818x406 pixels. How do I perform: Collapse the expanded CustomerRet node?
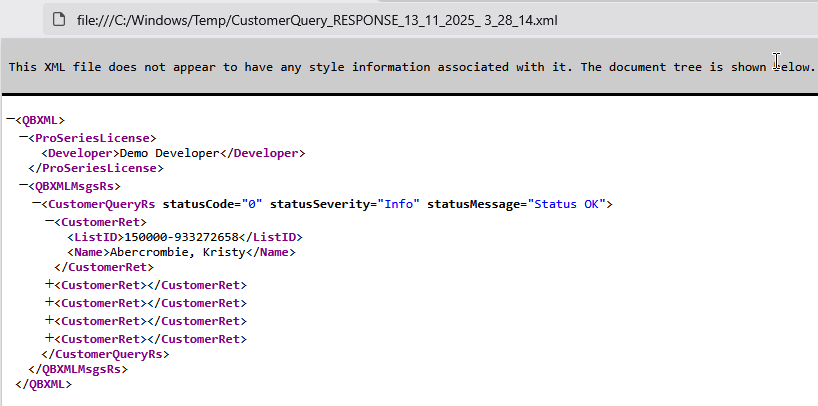click(x=49, y=220)
